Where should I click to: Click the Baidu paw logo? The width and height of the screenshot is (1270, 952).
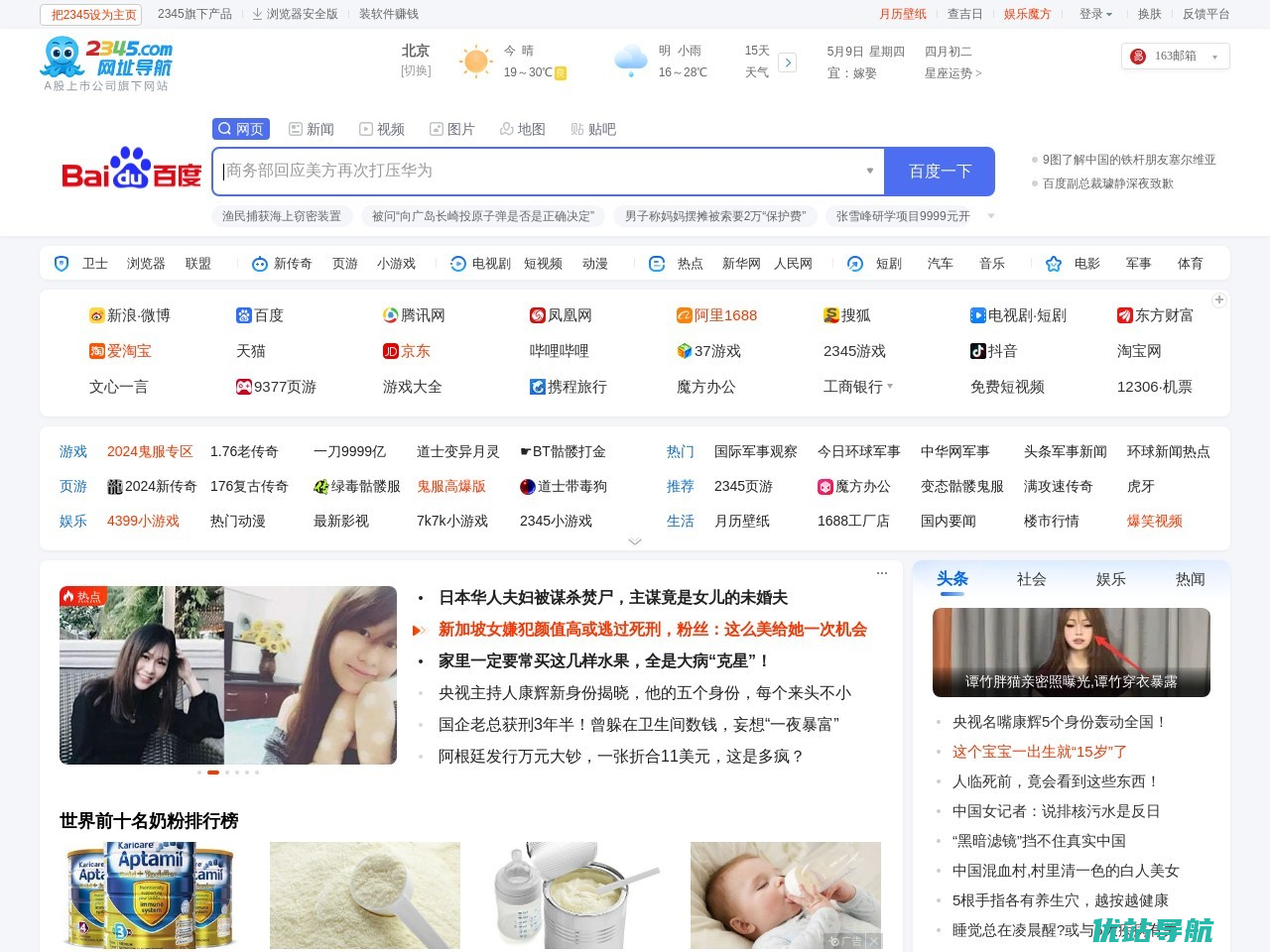131,169
